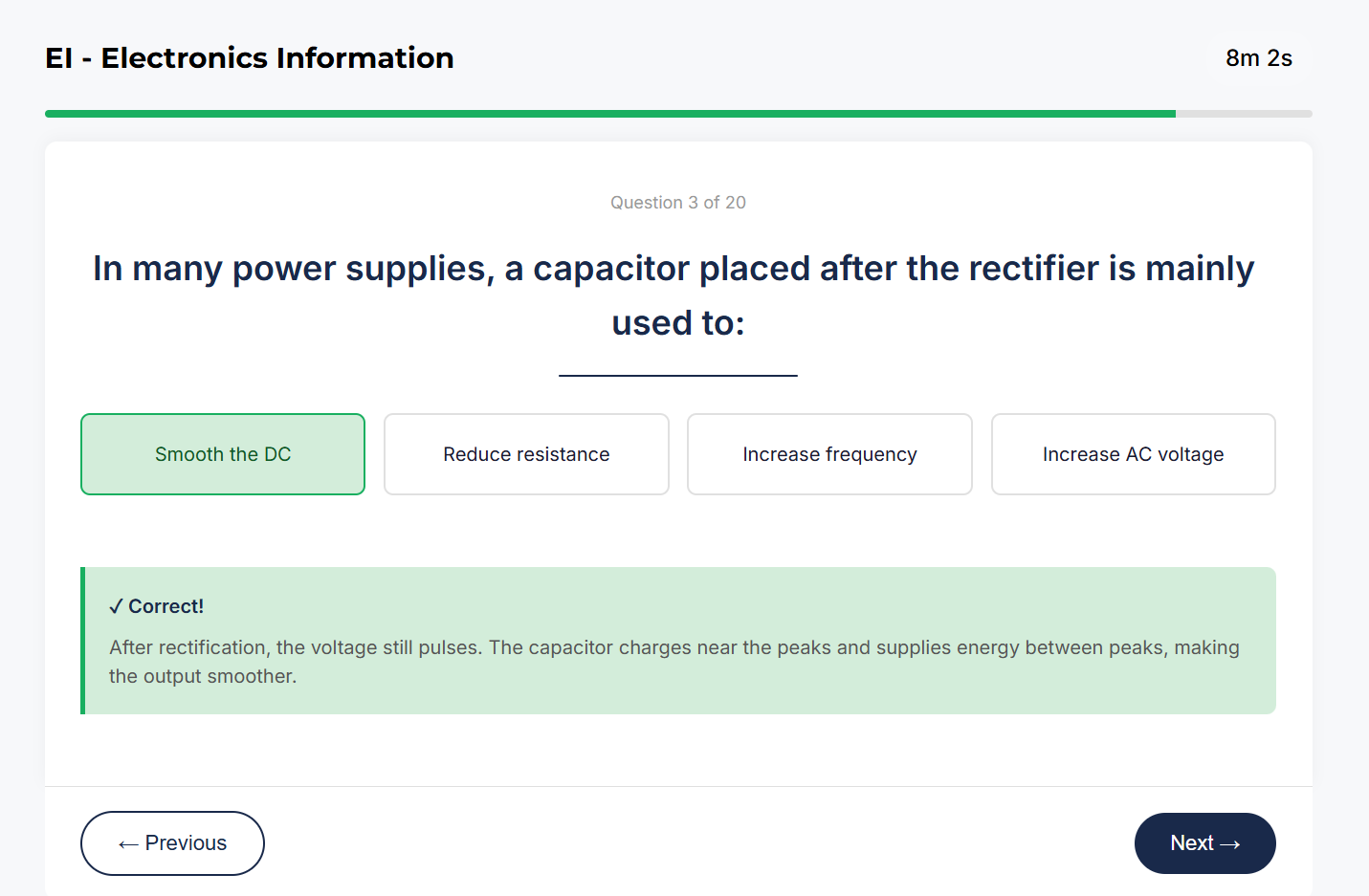Image resolution: width=1369 pixels, height=896 pixels.
Task: Click the highlighted green answer card border
Action: pos(222,415)
